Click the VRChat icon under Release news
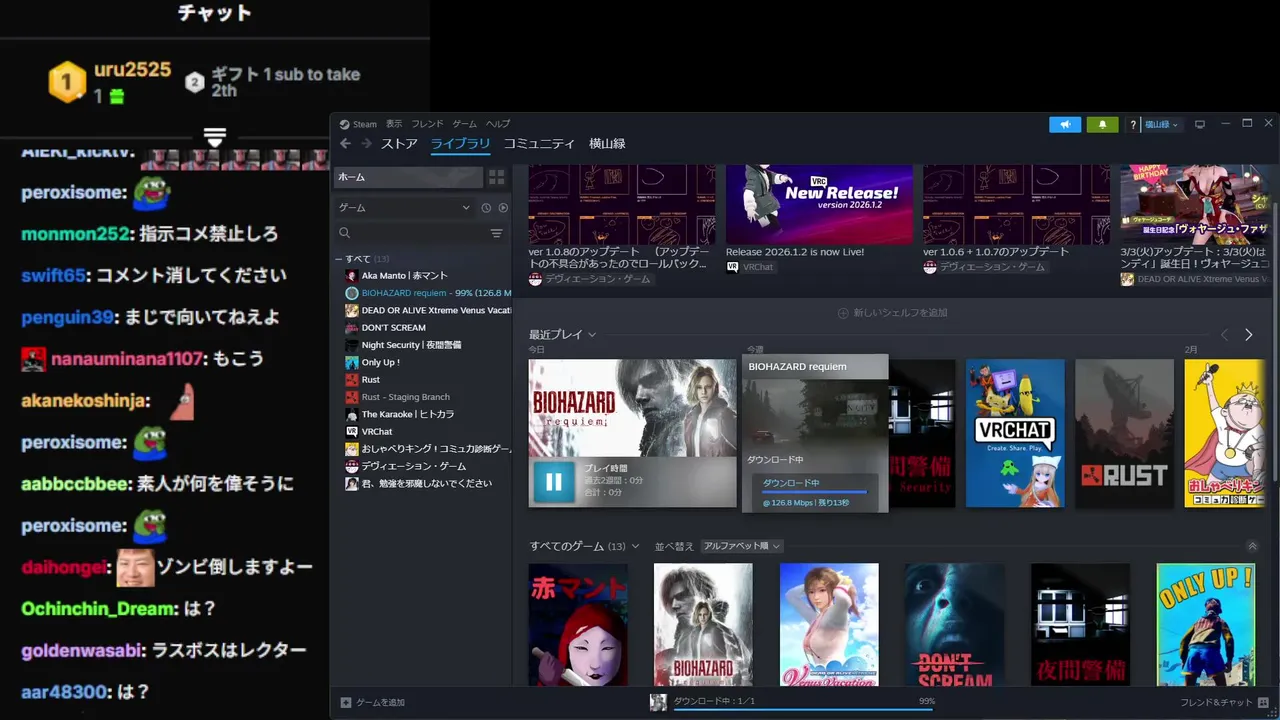The height and width of the screenshot is (720, 1280). (x=733, y=267)
